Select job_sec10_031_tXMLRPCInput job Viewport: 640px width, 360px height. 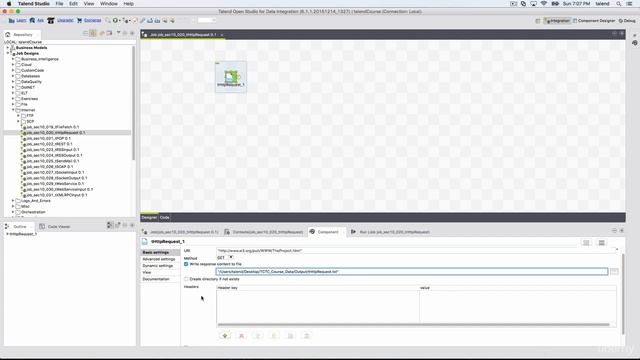click(x=57, y=195)
